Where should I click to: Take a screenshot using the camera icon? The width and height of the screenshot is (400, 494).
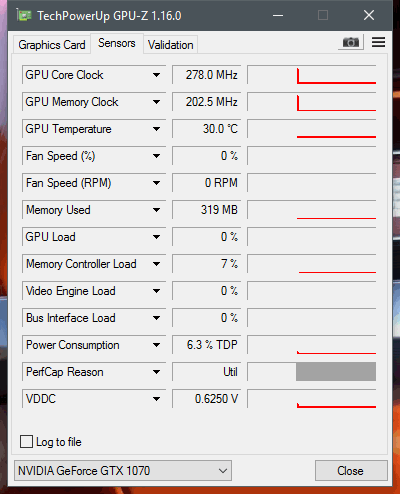coord(351,42)
